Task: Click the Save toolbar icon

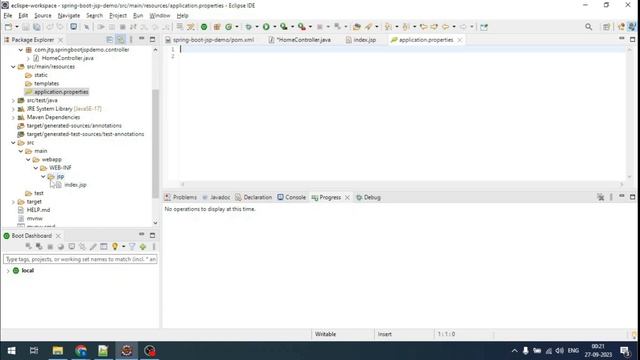Action: [x=25, y=27]
